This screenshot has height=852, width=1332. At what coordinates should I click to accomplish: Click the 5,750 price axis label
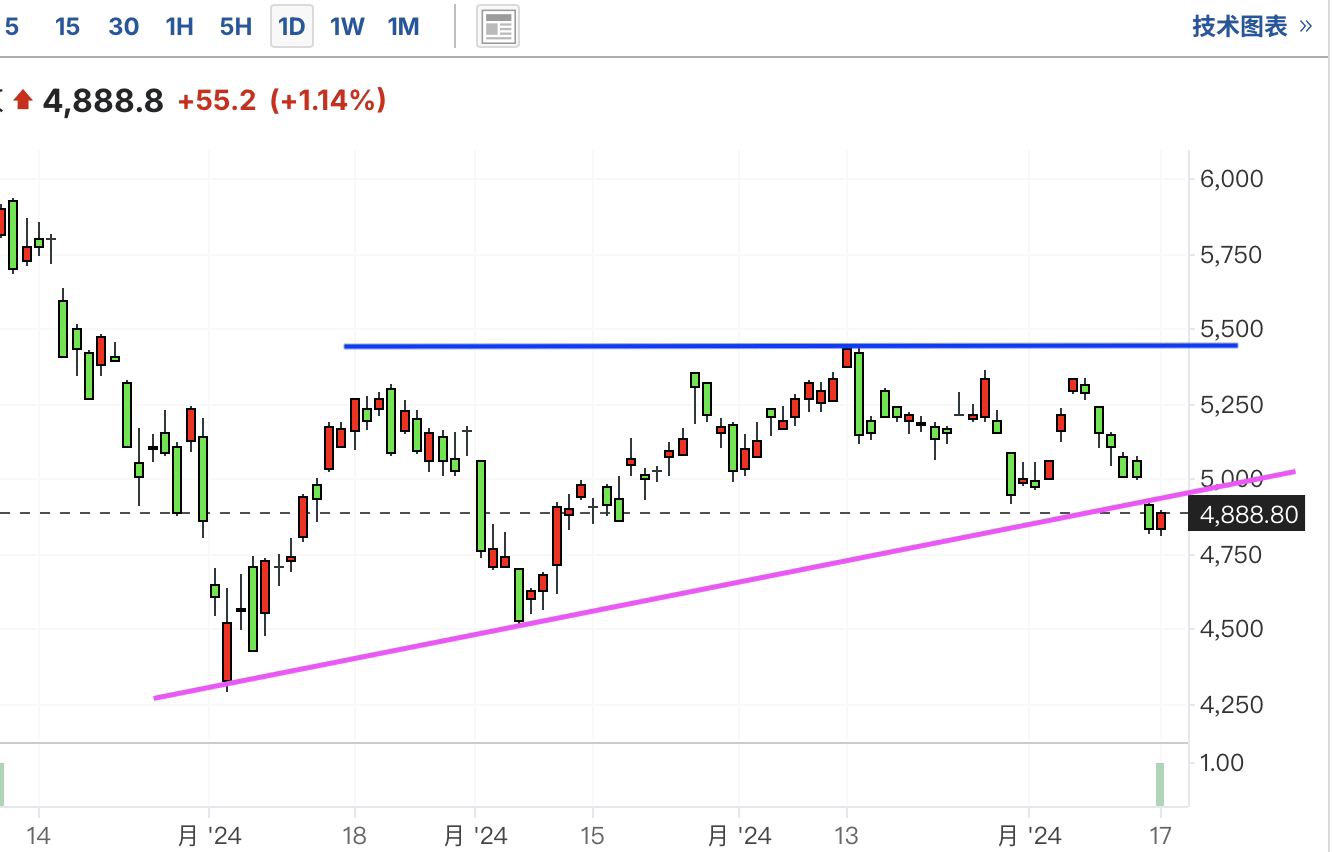coord(1231,255)
